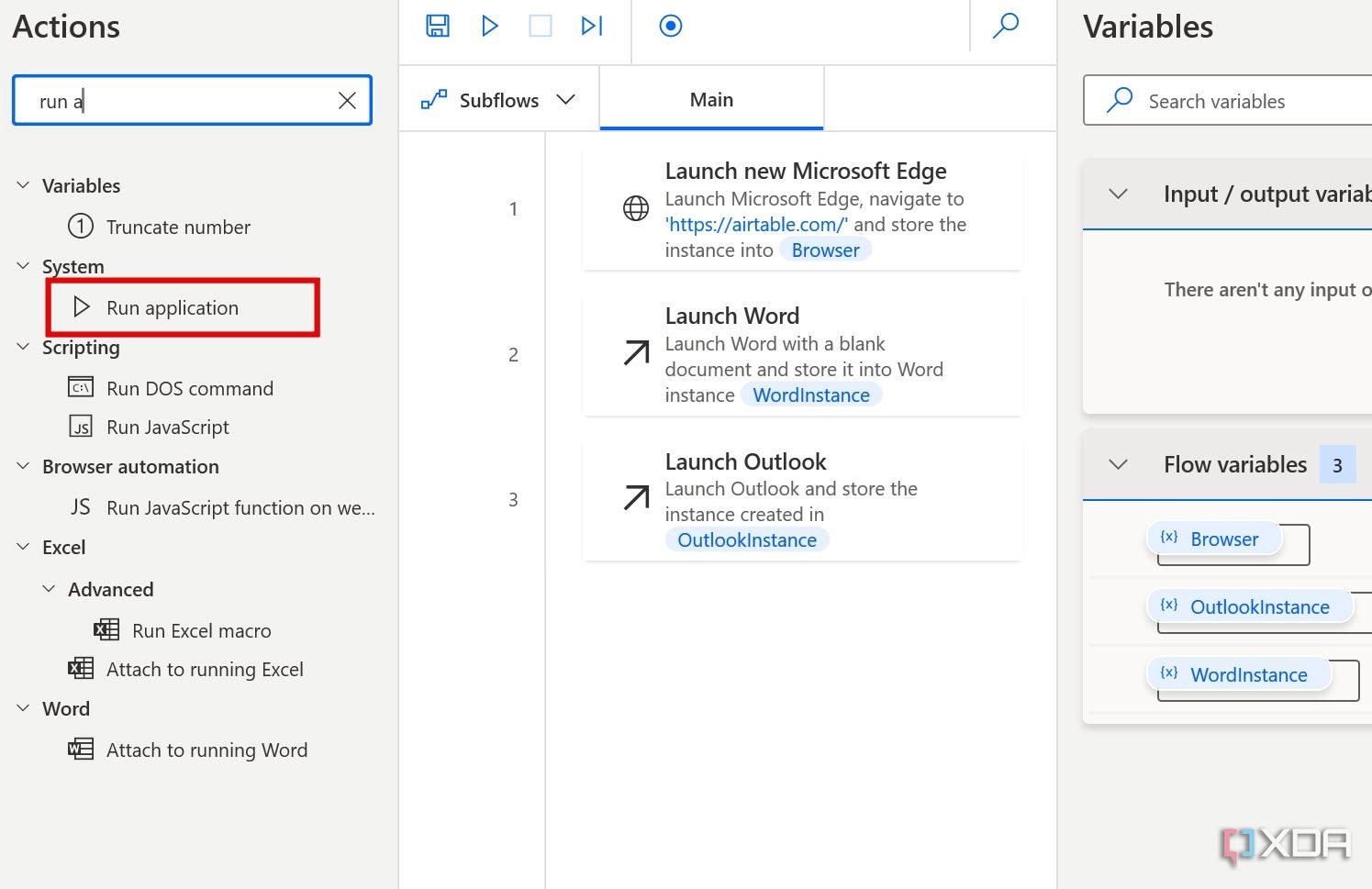
Task: Collapse the Scripting actions group
Action: point(23,347)
